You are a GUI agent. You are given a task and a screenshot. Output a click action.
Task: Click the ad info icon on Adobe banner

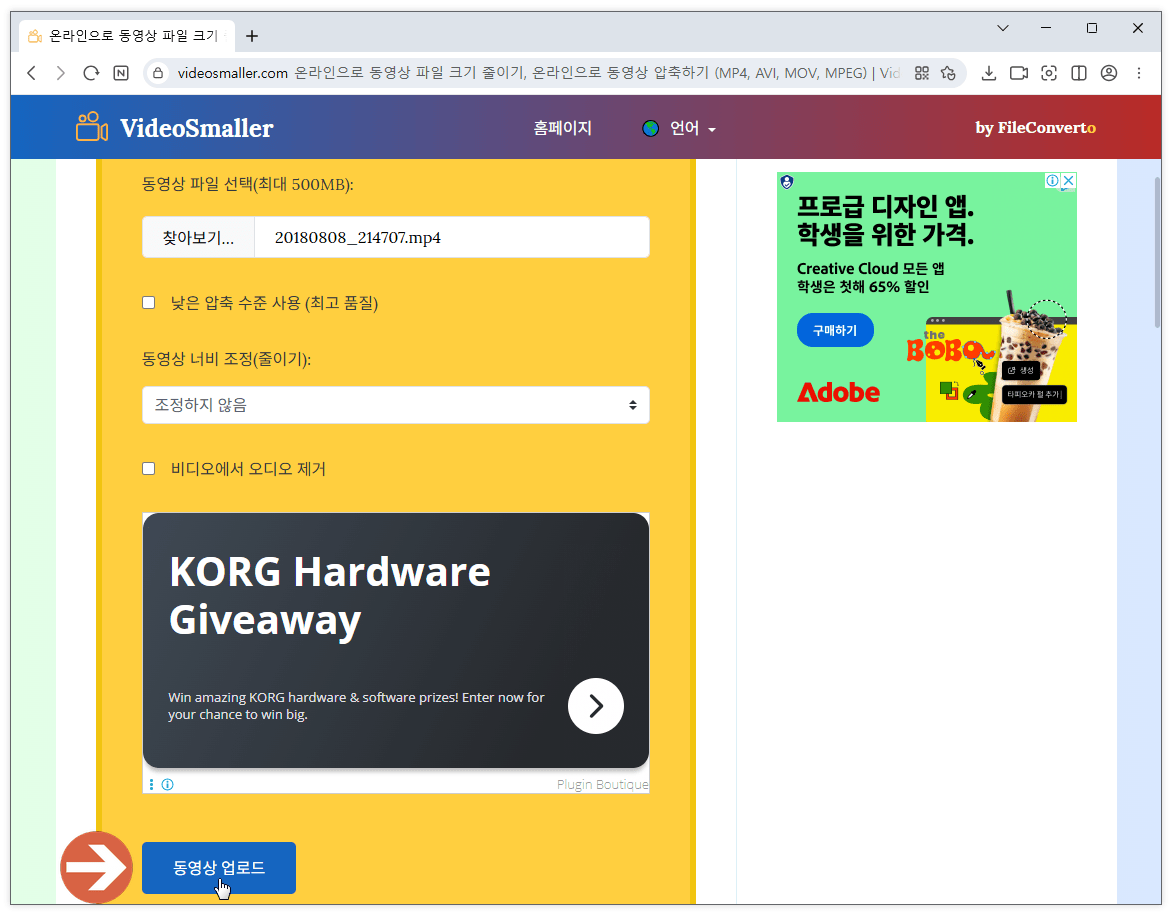click(x=1052, y=180)
